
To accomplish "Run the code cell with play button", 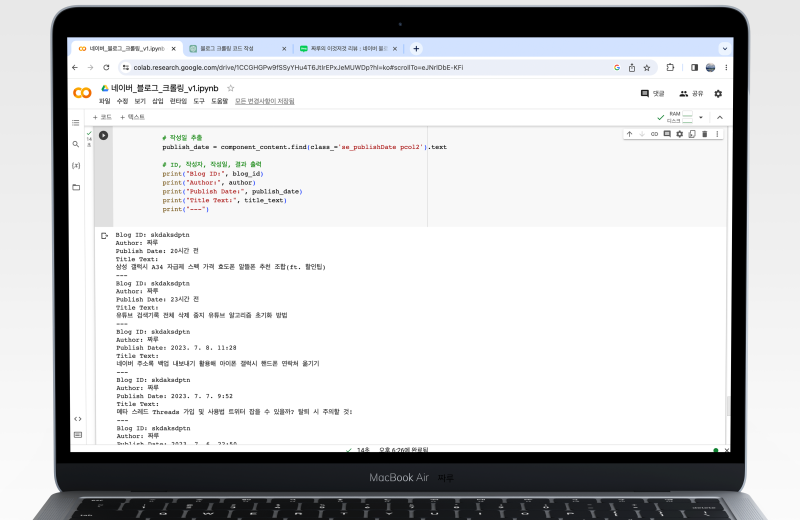I will click(104, 135).
